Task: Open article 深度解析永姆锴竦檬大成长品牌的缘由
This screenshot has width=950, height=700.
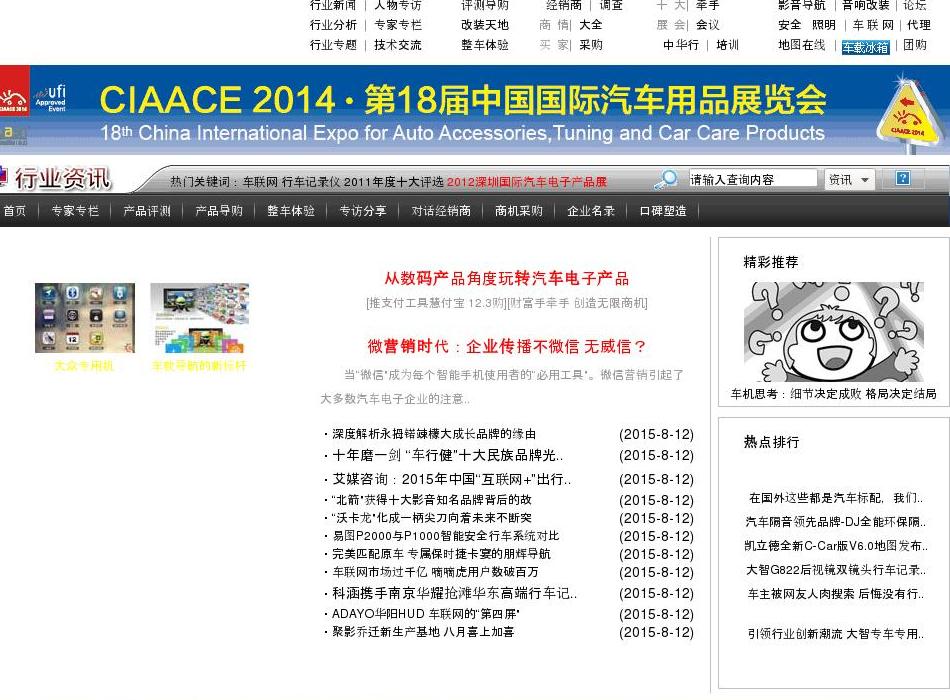Action: [x=434, y=434]
